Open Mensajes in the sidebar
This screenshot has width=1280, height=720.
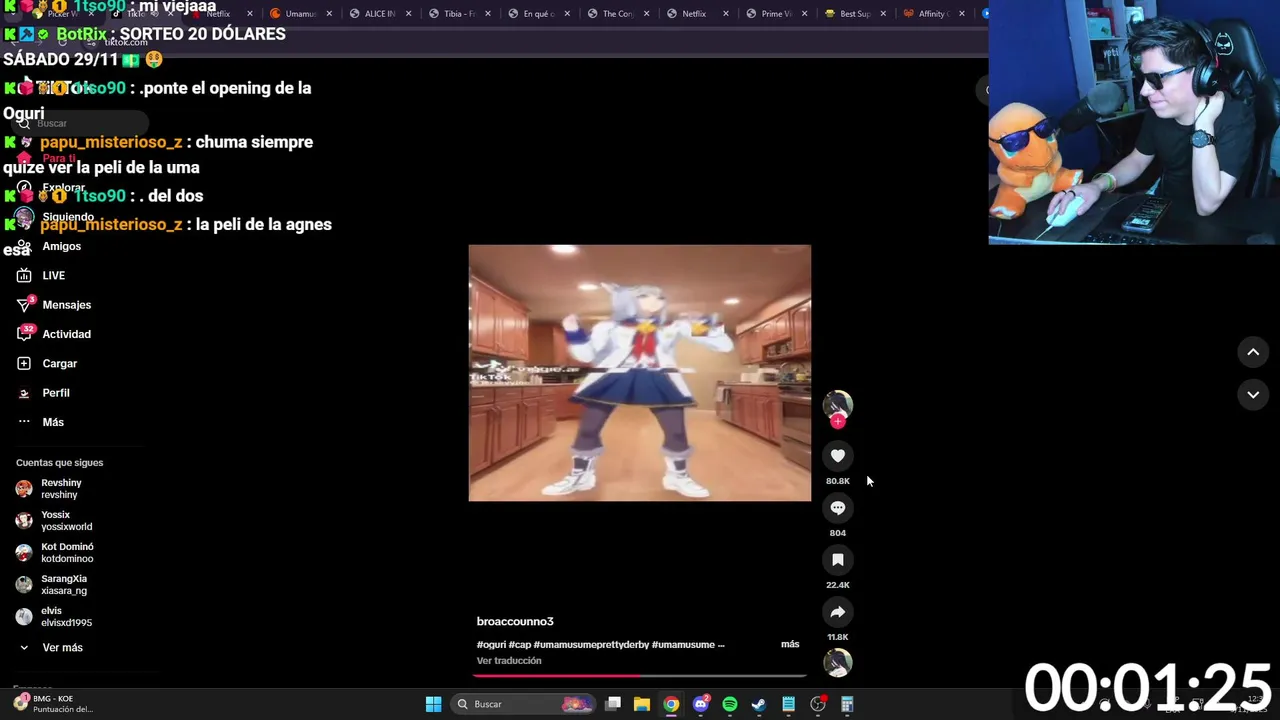pyautogui.click(x=55, y=305)
